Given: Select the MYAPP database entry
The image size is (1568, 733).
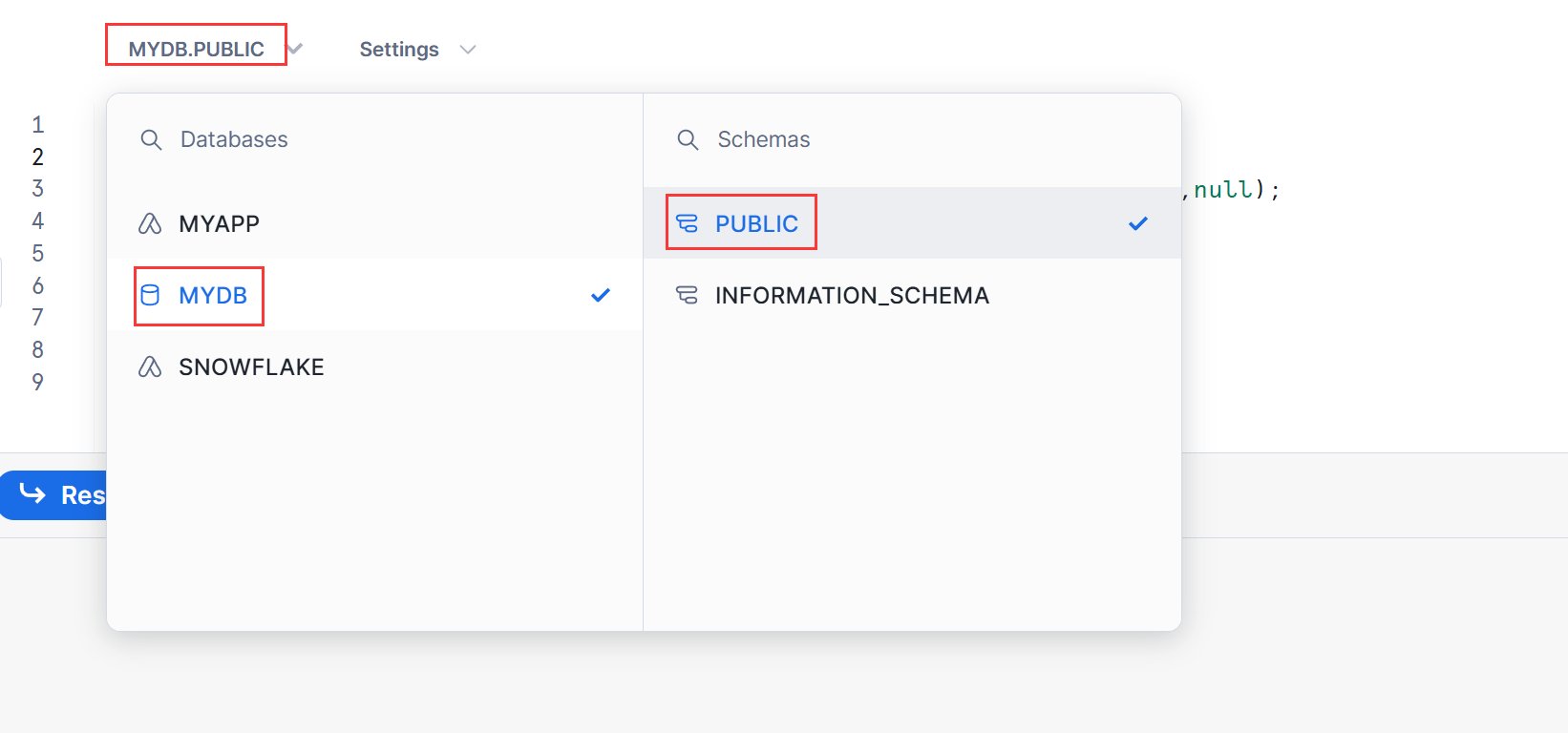Looking at the screenshot, I should point(219,223).
